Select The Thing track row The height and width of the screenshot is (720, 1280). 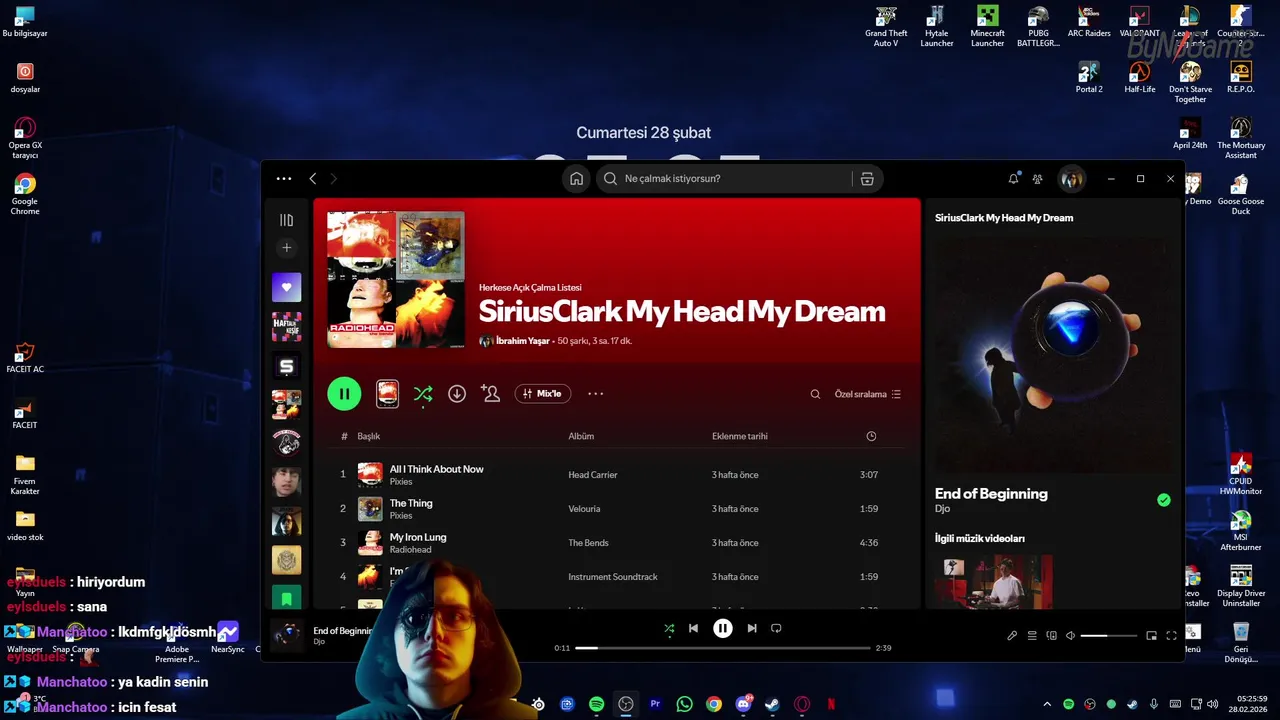coord(617,508)
